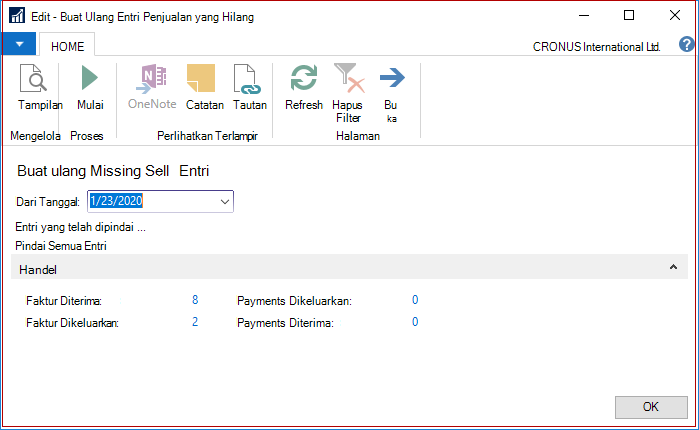Screen dimensions: 699x430
Task: Click the 'Halaman' ribbon group label
Action: [x=358, y=136]
